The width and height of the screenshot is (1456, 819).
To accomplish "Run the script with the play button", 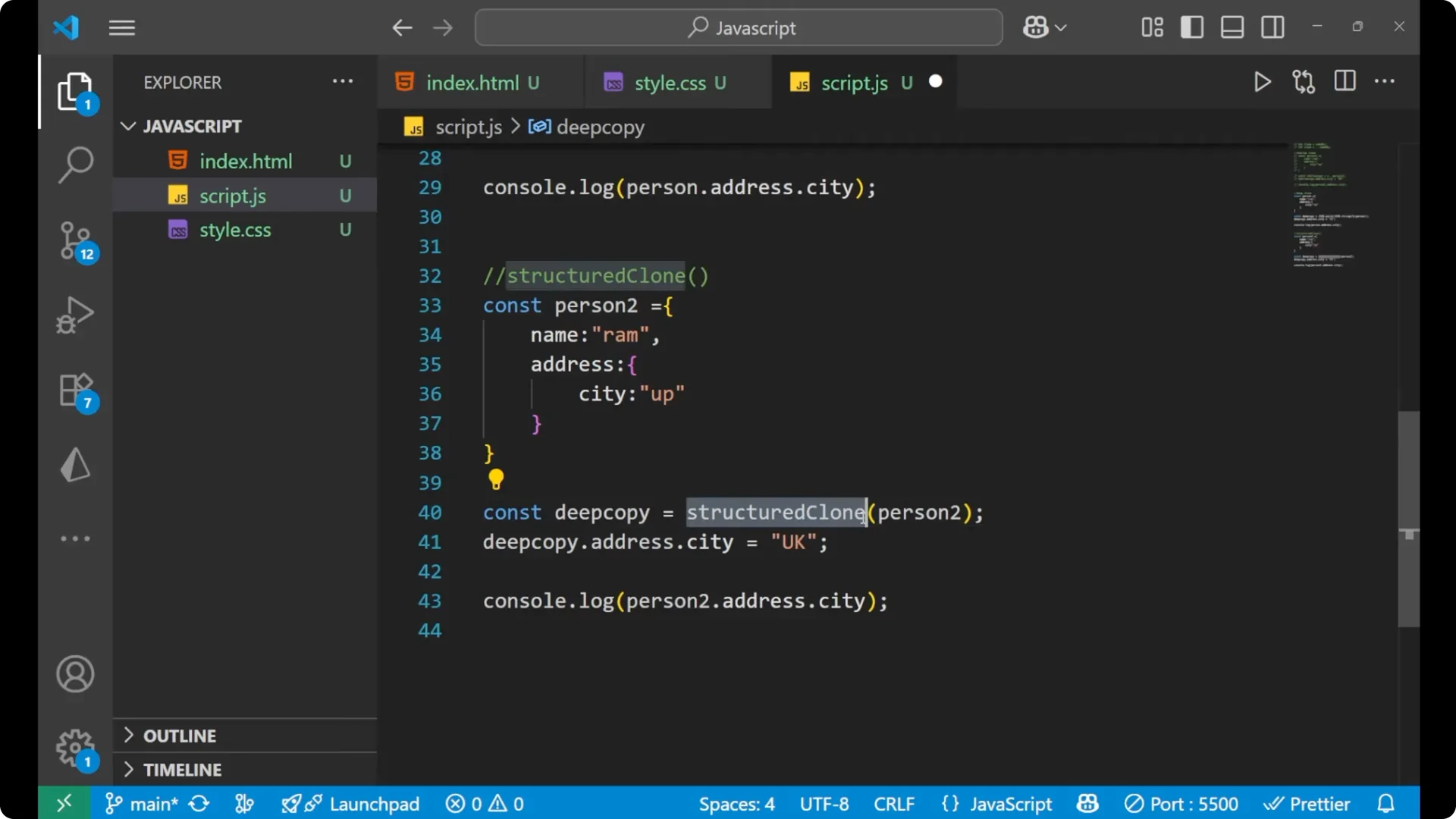I will [x=1262, y=82].
